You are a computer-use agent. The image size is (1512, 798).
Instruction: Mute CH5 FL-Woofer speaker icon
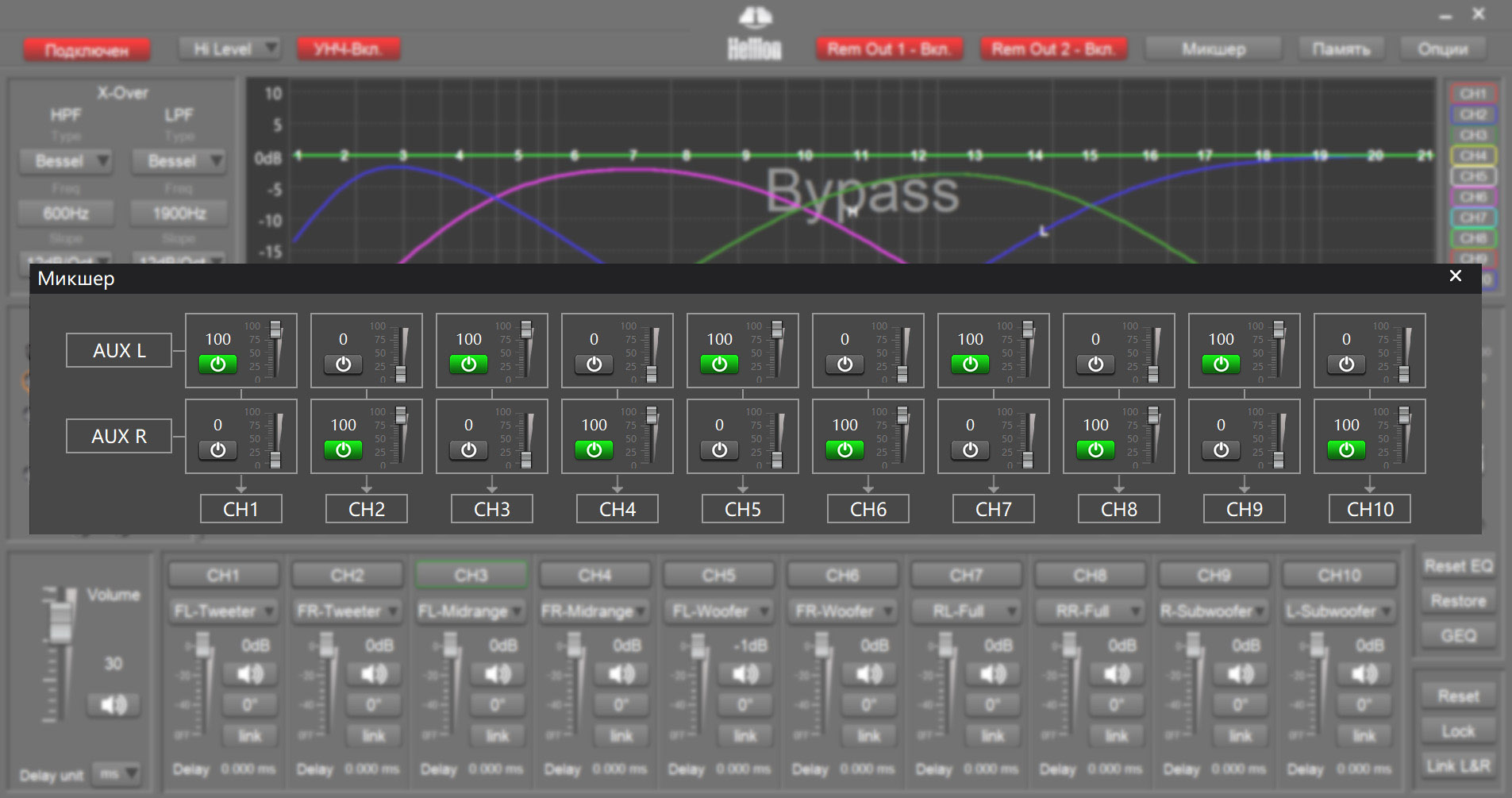(745, 675)
